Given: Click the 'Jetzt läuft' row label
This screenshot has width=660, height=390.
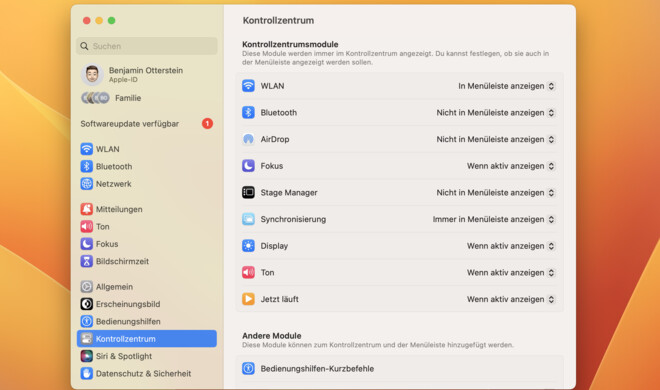Looking at the screenshot, I should point(279,299).
